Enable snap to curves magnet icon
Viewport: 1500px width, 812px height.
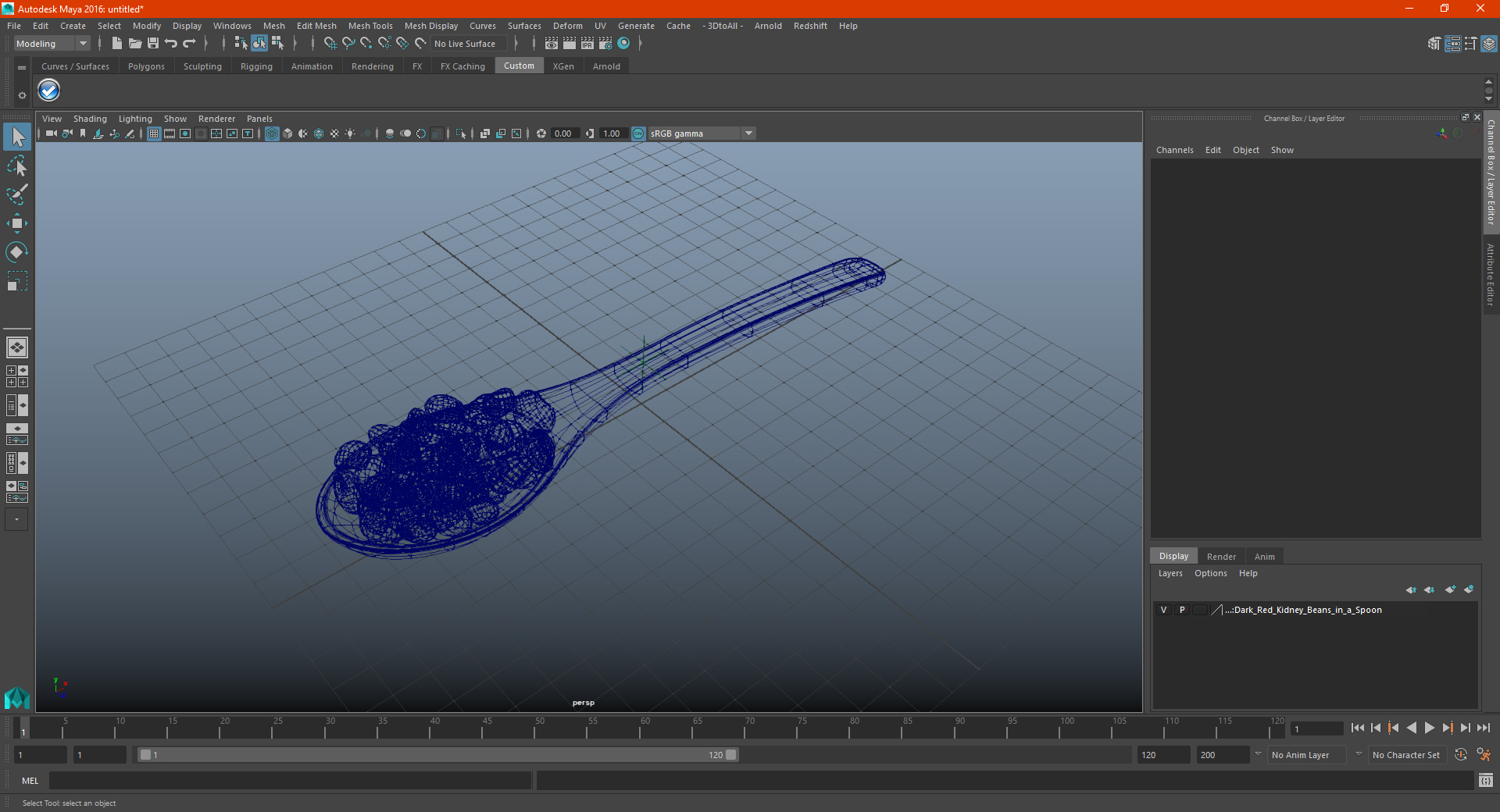pos(348,44)
